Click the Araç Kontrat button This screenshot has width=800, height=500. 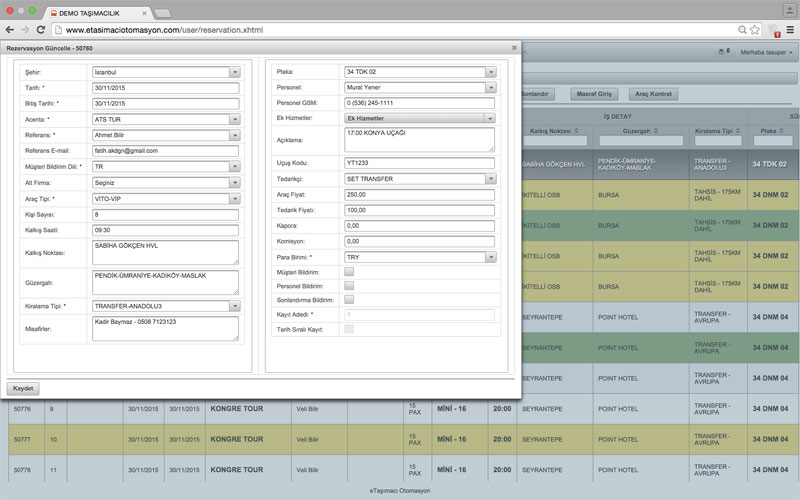654,94
